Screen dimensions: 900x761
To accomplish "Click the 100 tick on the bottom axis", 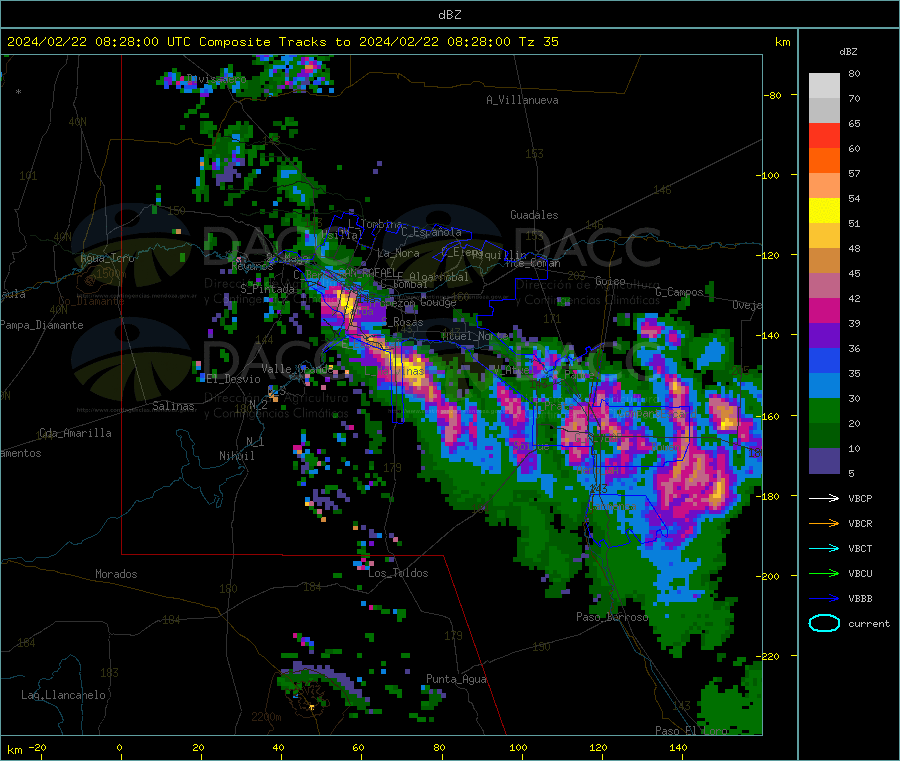I will click(518, 747).
